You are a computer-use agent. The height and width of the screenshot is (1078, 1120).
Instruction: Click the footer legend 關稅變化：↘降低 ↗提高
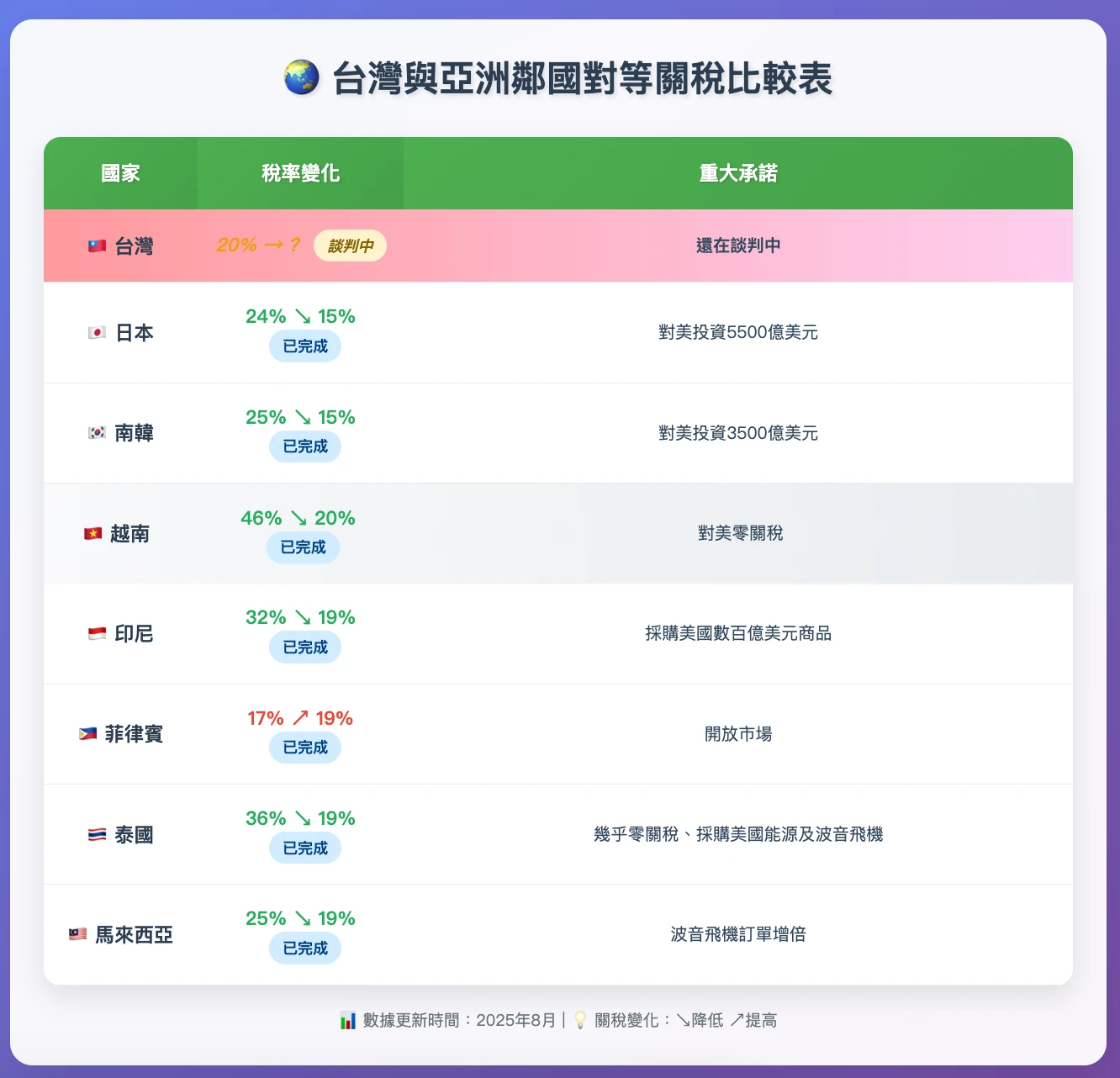(685, 1021)
